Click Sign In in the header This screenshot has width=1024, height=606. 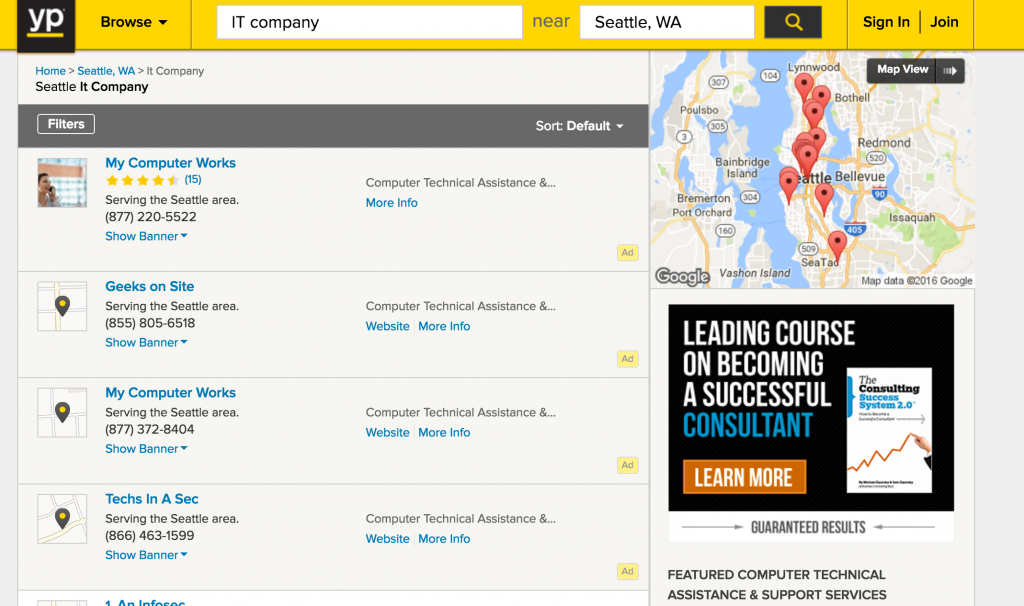886,22
